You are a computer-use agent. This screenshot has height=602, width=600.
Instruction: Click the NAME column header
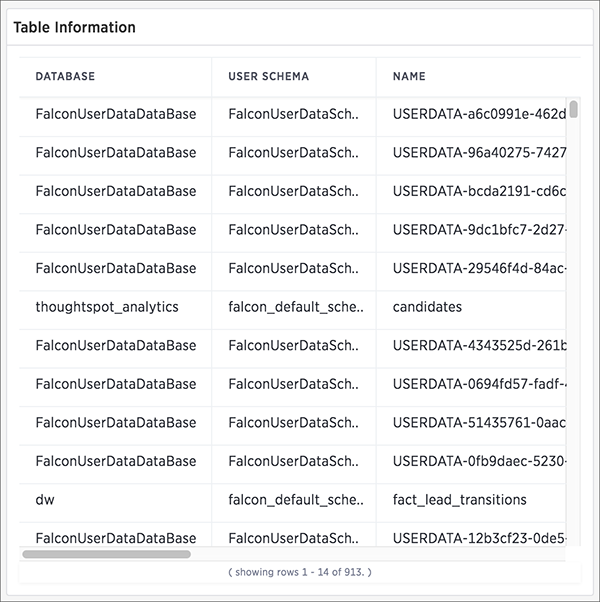point(409,76)
